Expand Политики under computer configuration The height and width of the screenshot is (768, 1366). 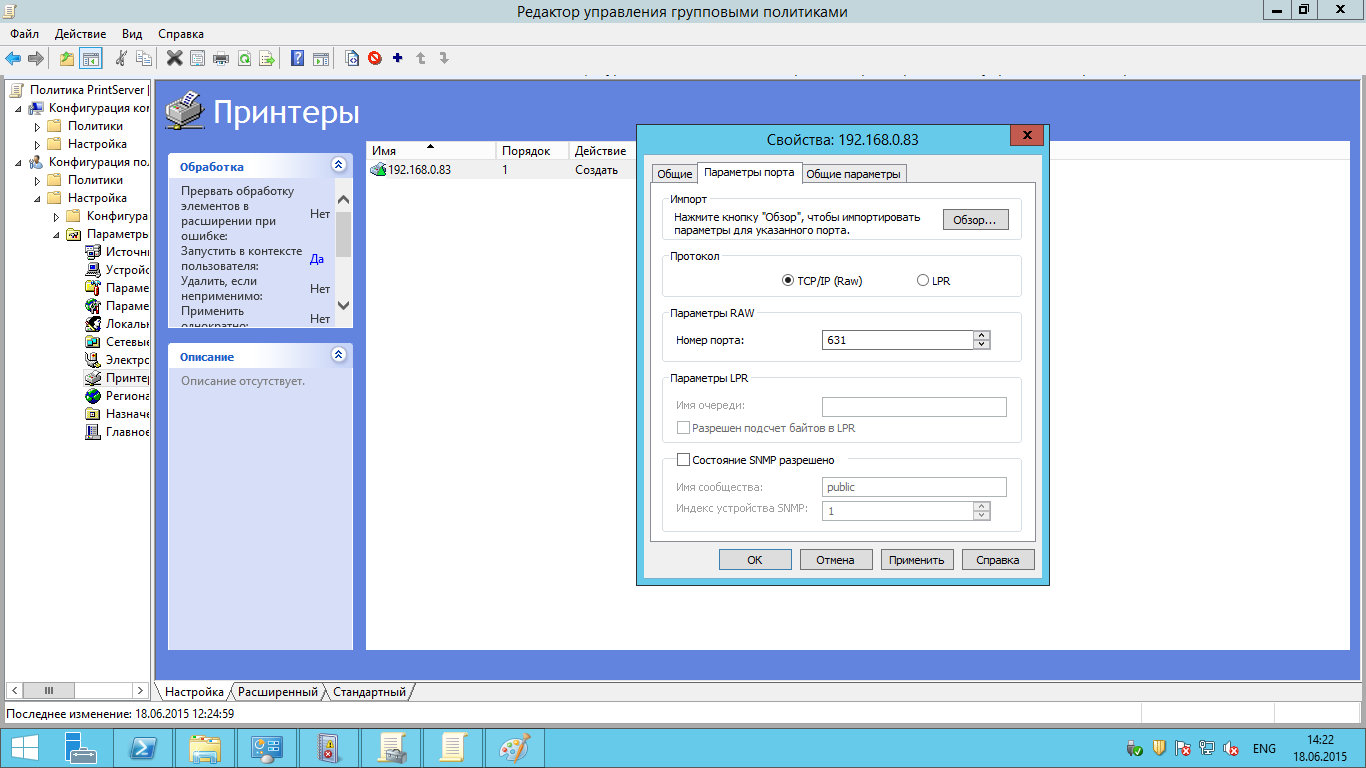pyautogui.click(x=37, y=126)
